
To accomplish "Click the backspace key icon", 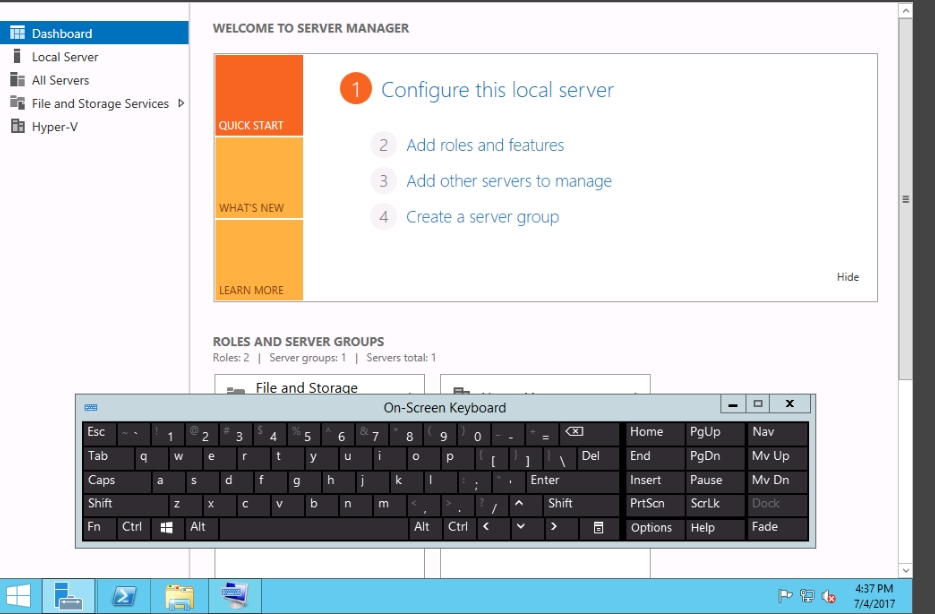I will point(590,433).
